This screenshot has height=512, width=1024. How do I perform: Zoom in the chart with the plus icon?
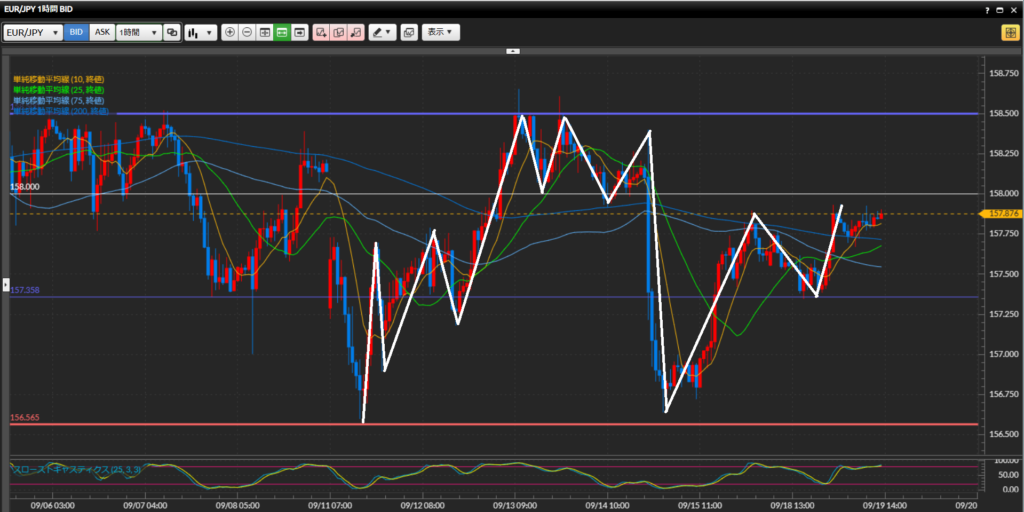point(230,32)
